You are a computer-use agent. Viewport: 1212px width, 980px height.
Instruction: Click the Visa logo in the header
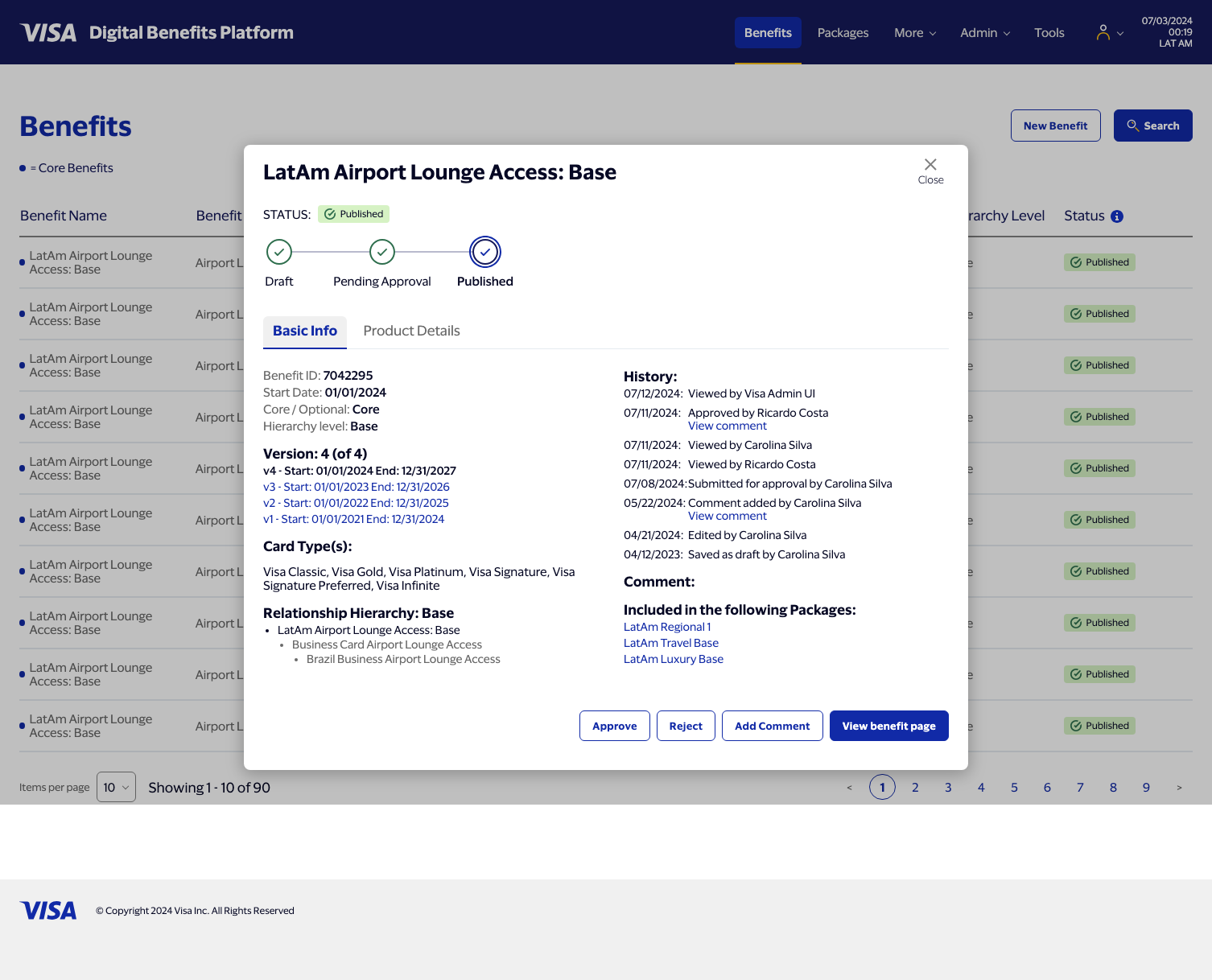(48, 32)
